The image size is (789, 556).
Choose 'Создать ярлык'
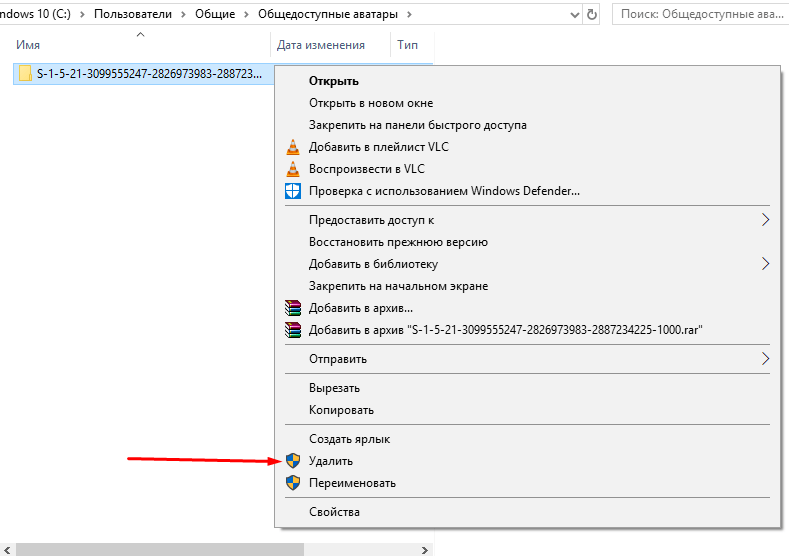pyautogui.click(x=349, y=439)
